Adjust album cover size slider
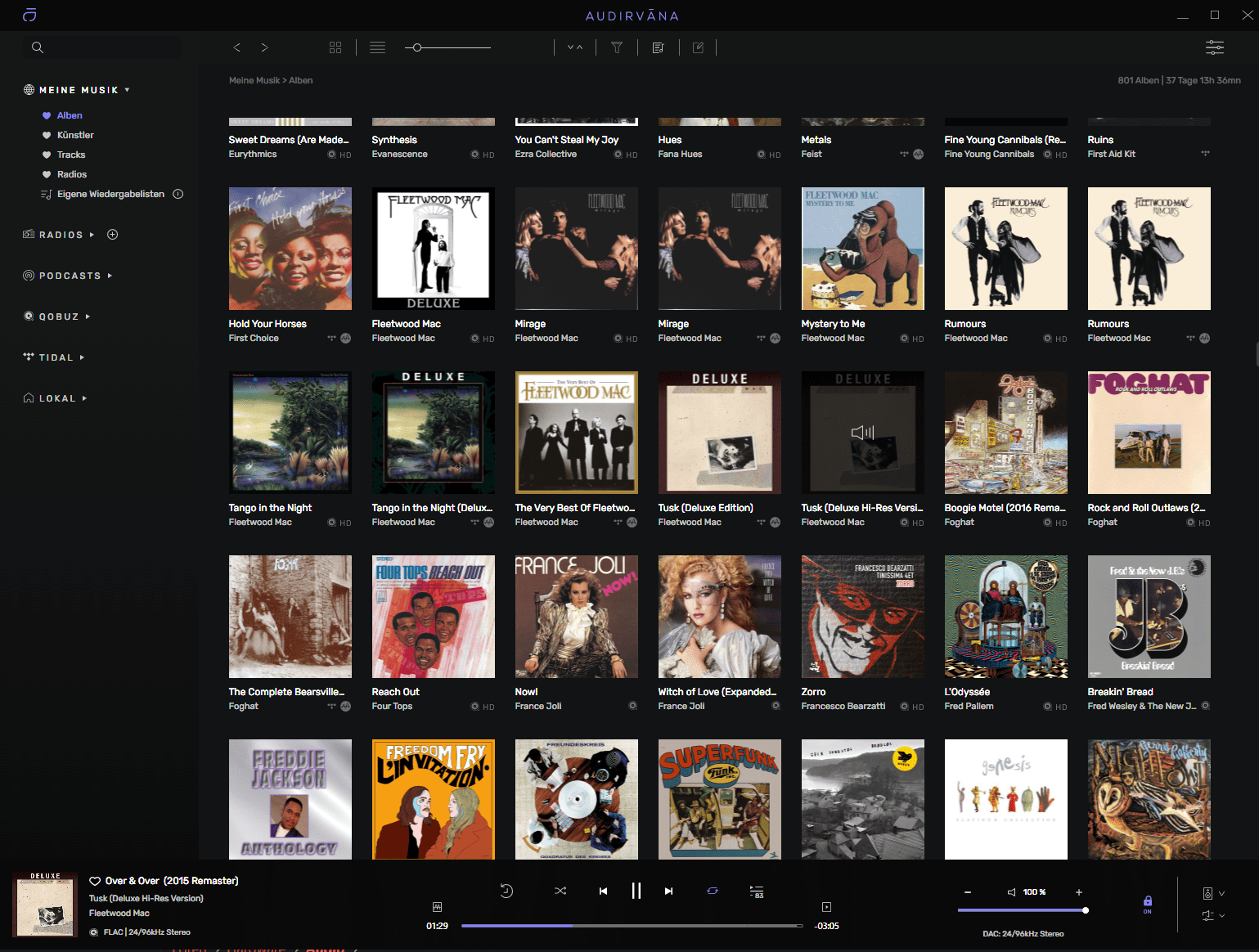Image resolution: width=1259 pixels, height=952 pixels. (447, 47)
